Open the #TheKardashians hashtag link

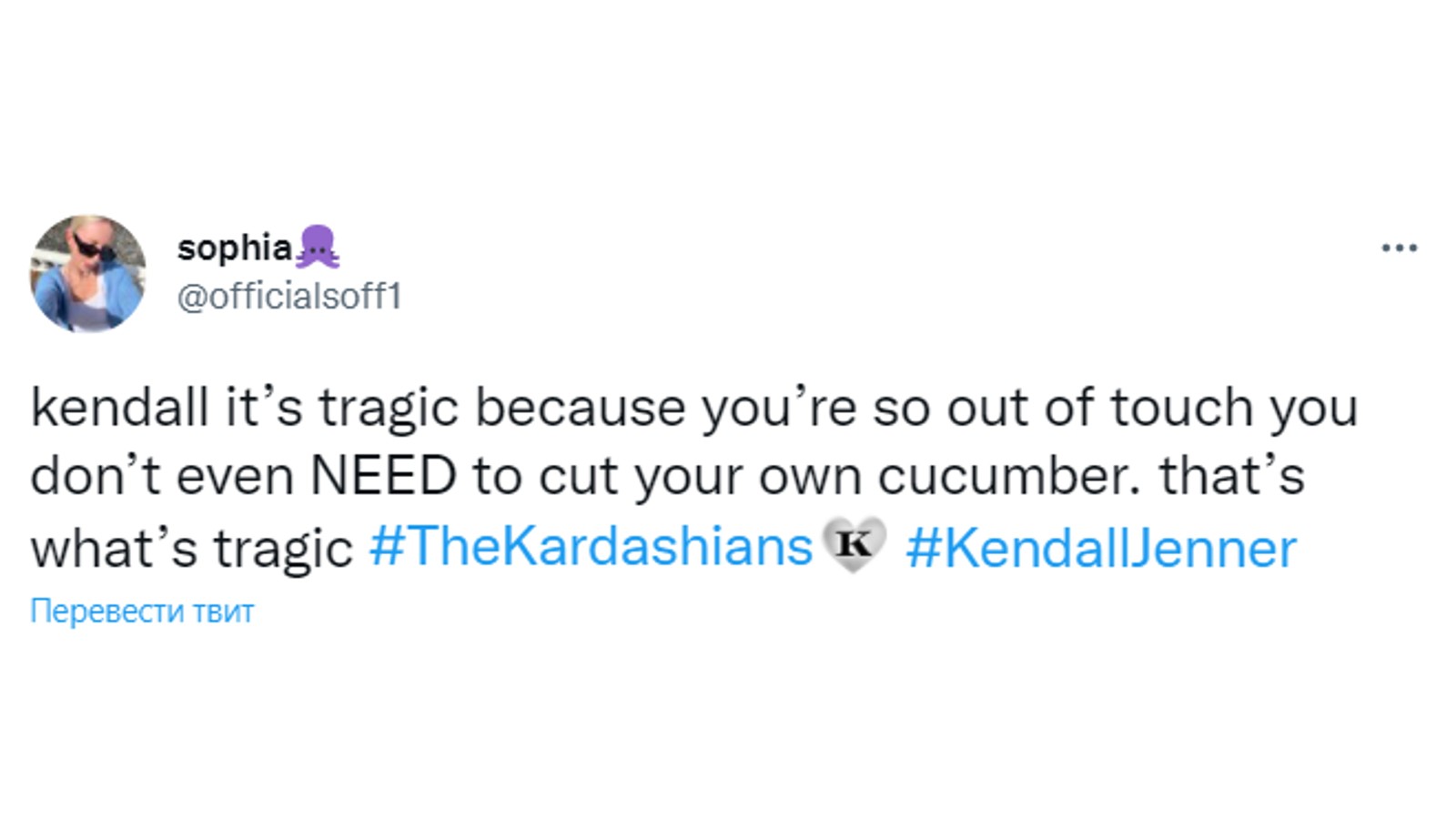[591, 548]
